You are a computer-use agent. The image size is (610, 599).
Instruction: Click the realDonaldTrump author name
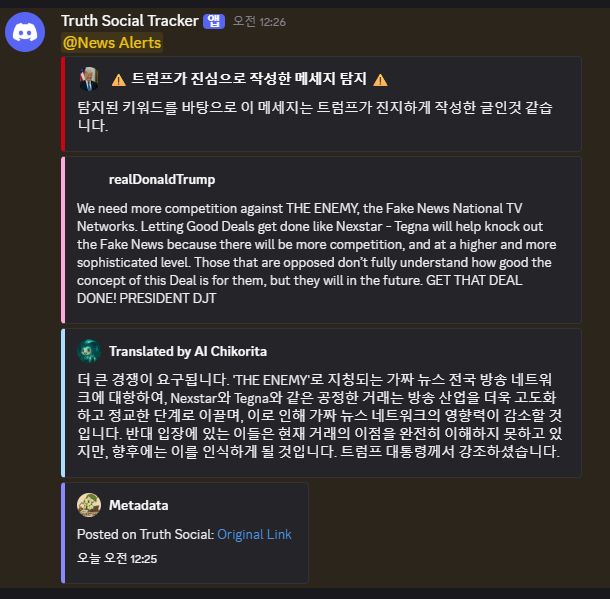point(162,179)
